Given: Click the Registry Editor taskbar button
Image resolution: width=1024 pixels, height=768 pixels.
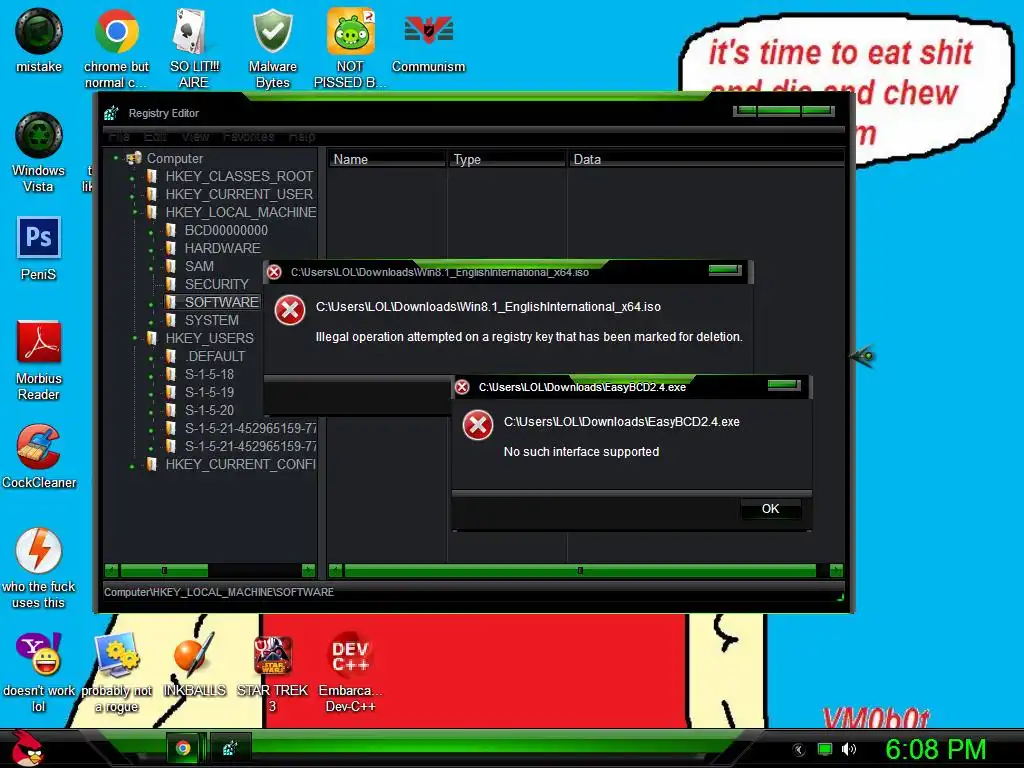Looking at the screenshot, I should click(229, 748).
